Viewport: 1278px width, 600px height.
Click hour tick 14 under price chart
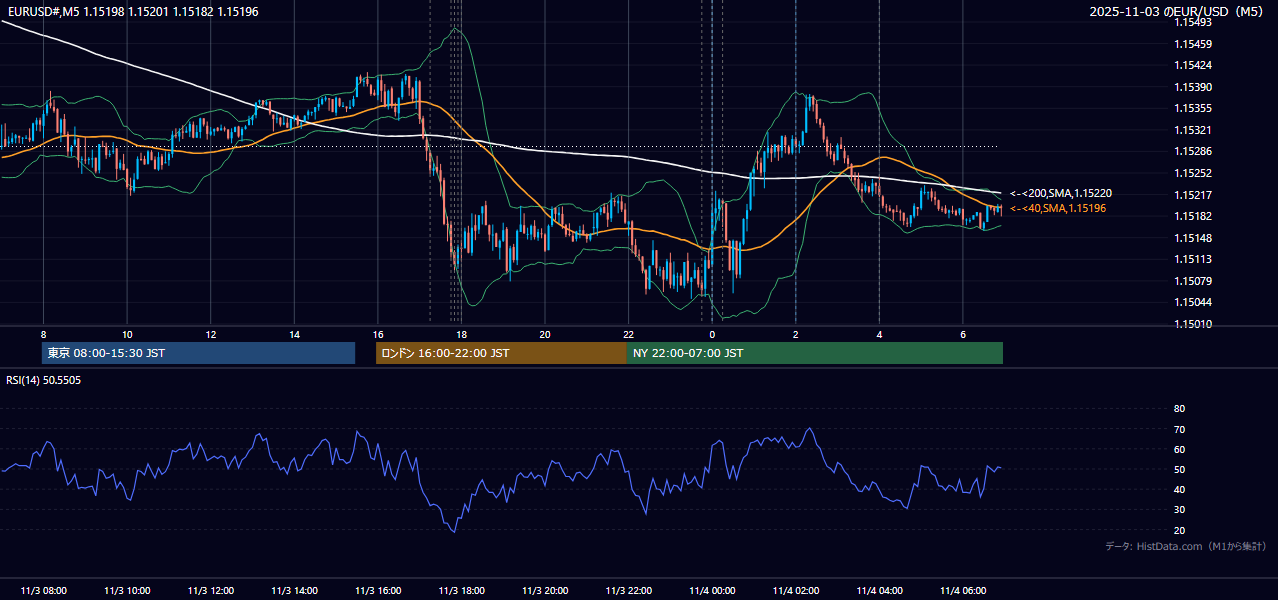(294, 334)
